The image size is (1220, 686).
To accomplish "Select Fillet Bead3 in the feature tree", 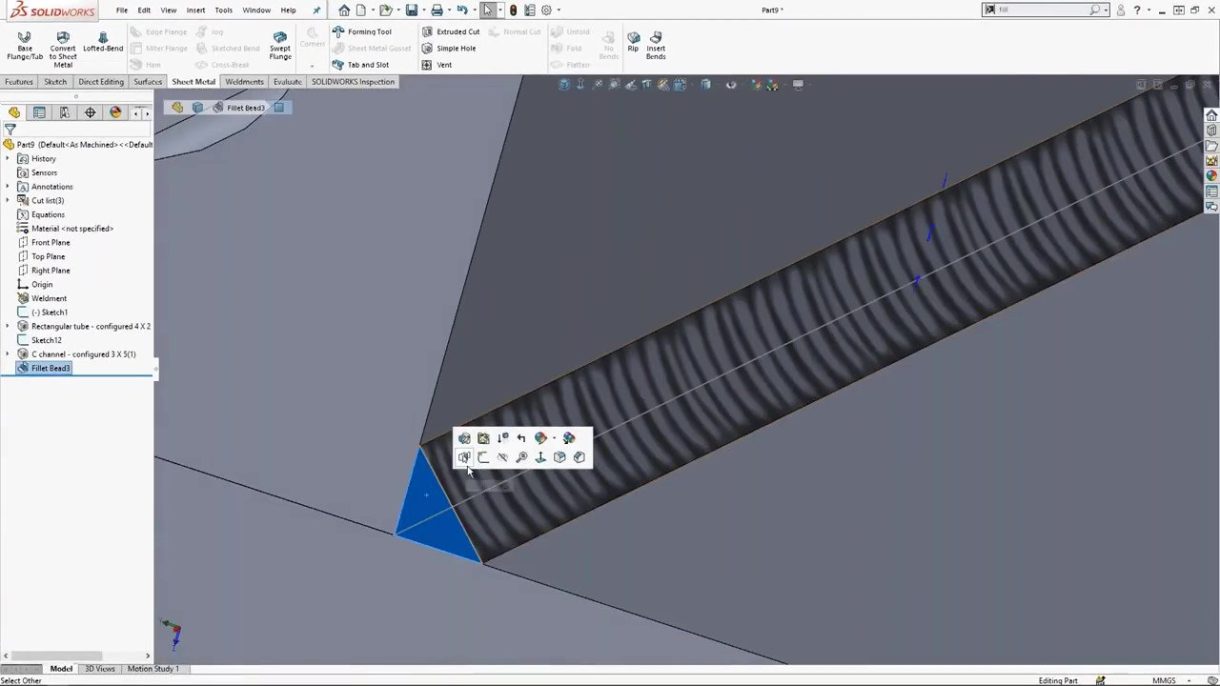I will point(50,368).
